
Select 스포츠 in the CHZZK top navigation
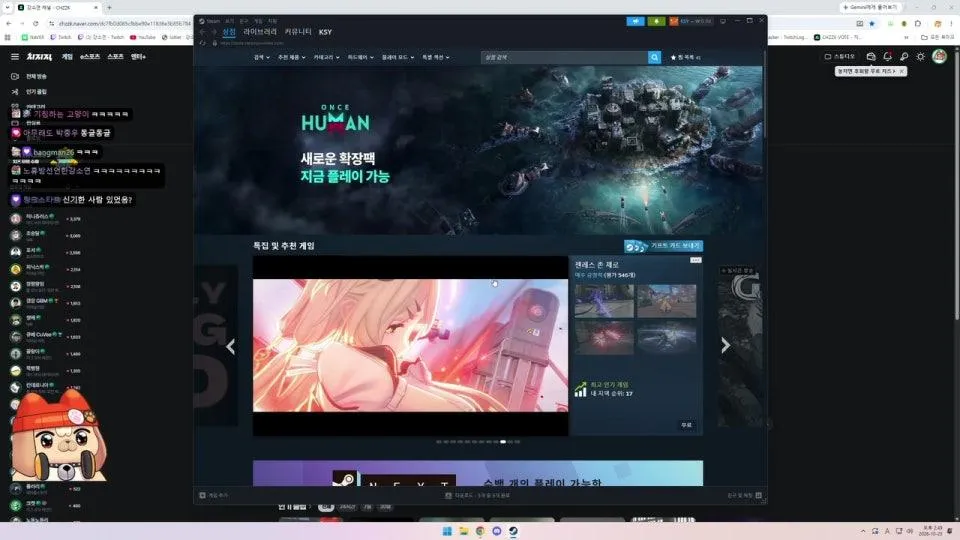point(115,56)
